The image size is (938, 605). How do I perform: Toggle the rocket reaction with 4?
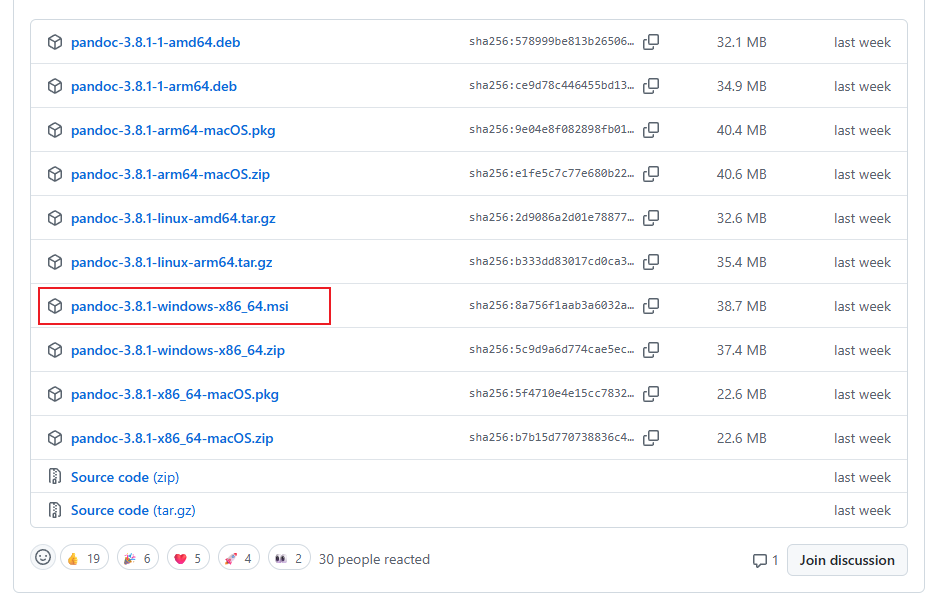tap(239, 558)
